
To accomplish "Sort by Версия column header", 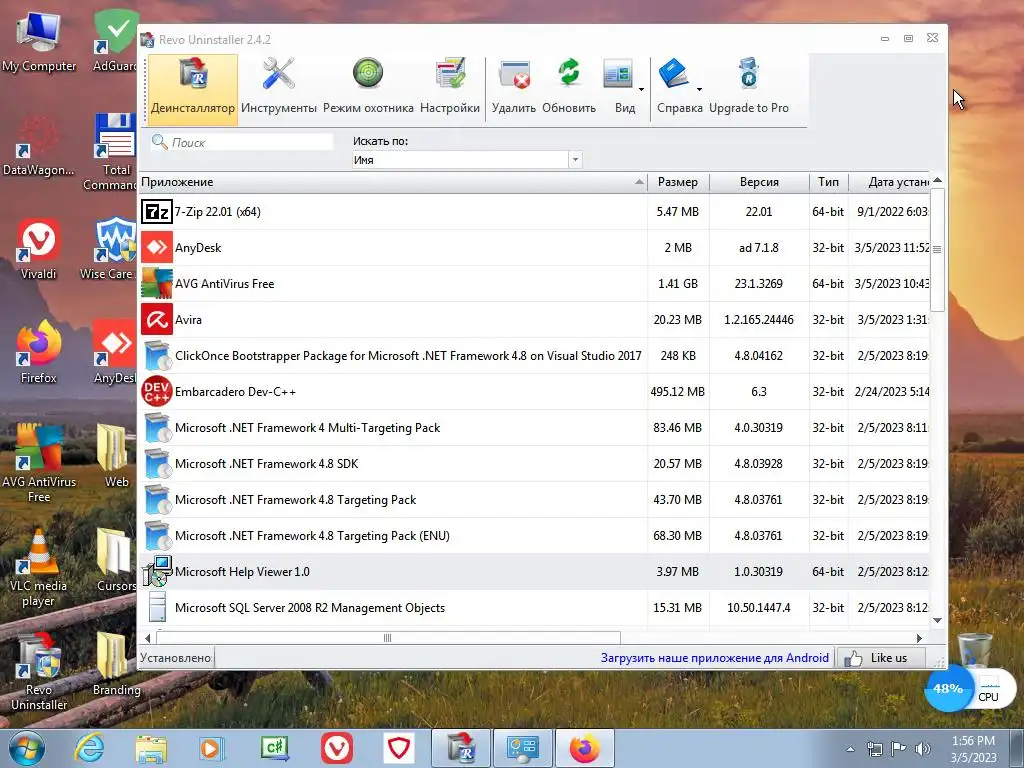I will (759, 182).
